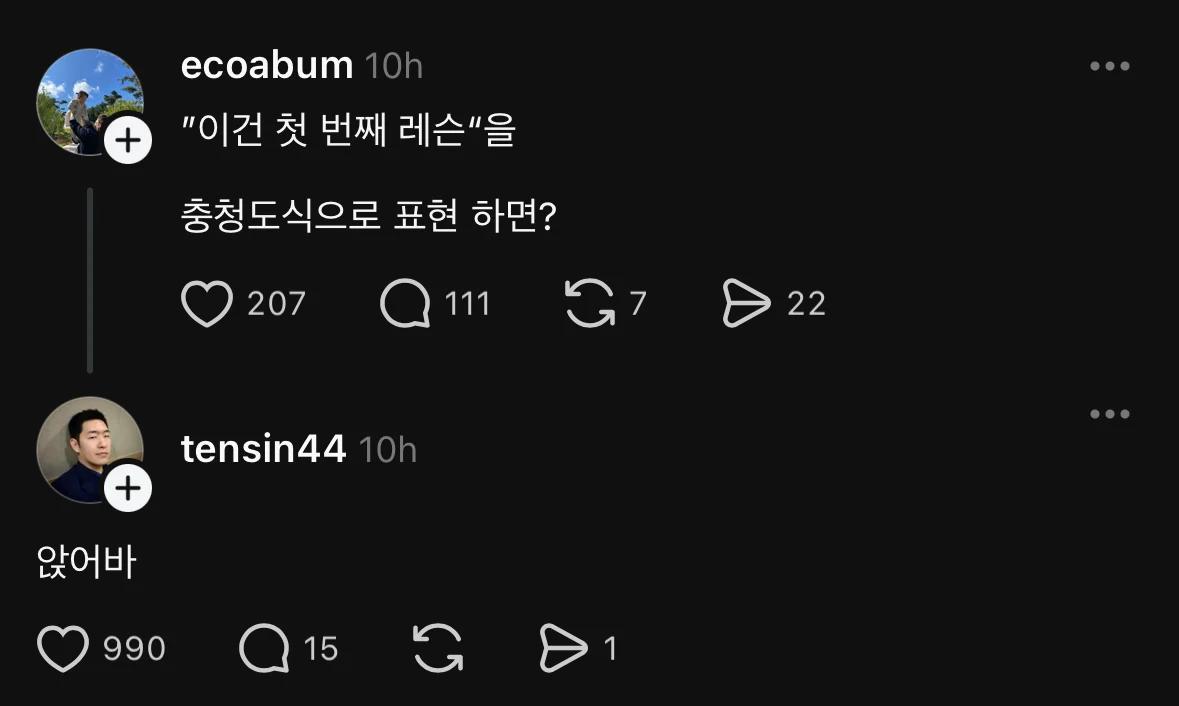Share tensin44's reply via the send icon
The width and height of the screenshot is (1179, 706).
pyautogui.click(x=566, y=648)
